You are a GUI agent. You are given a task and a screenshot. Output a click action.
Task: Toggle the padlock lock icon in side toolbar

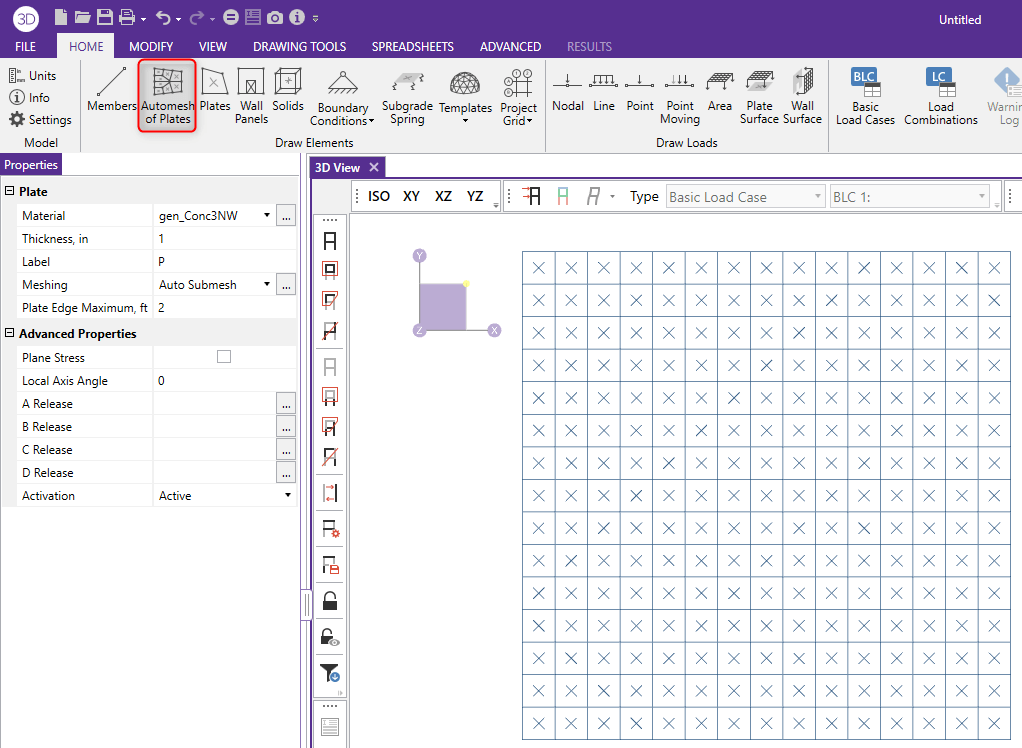tap(329, 601)
